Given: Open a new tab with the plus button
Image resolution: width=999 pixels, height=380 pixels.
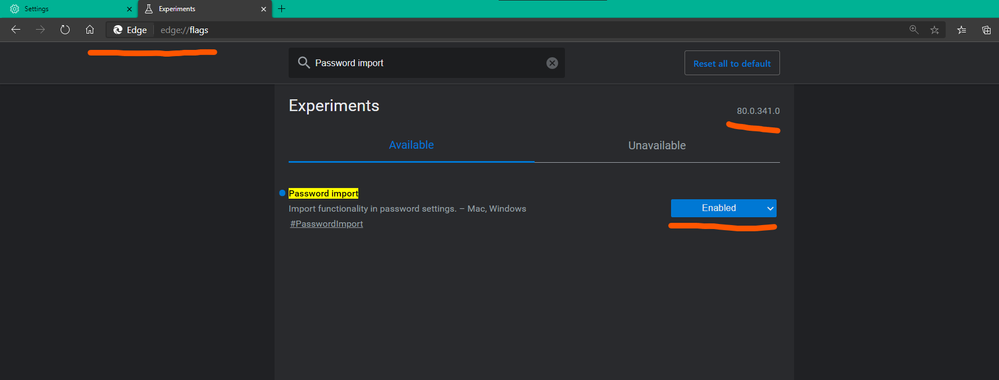Looking at the screenshot, I should (282, 9).
